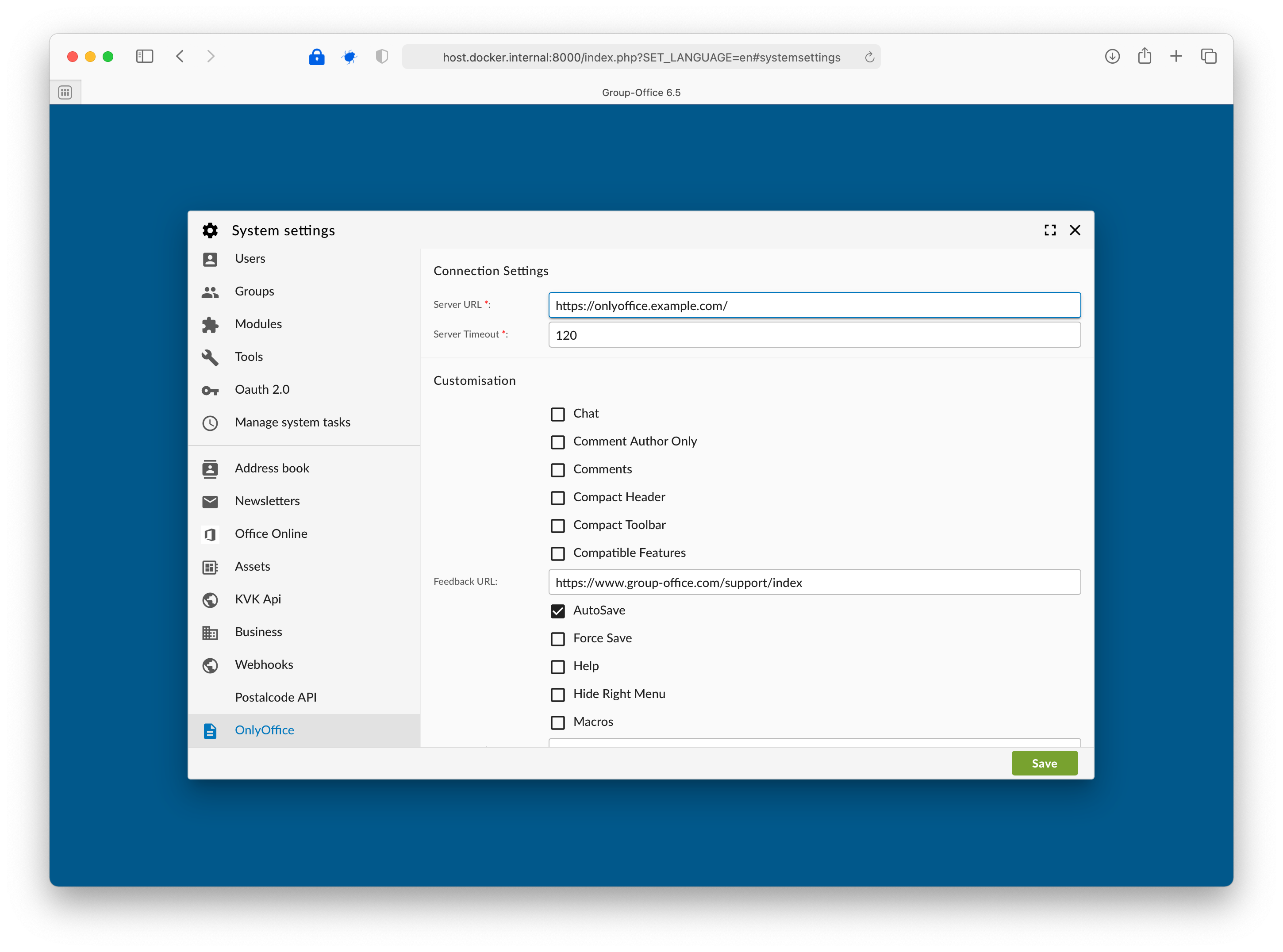Click into the Server URL field
Screen dimensions: 1283x952
[814, 305]
